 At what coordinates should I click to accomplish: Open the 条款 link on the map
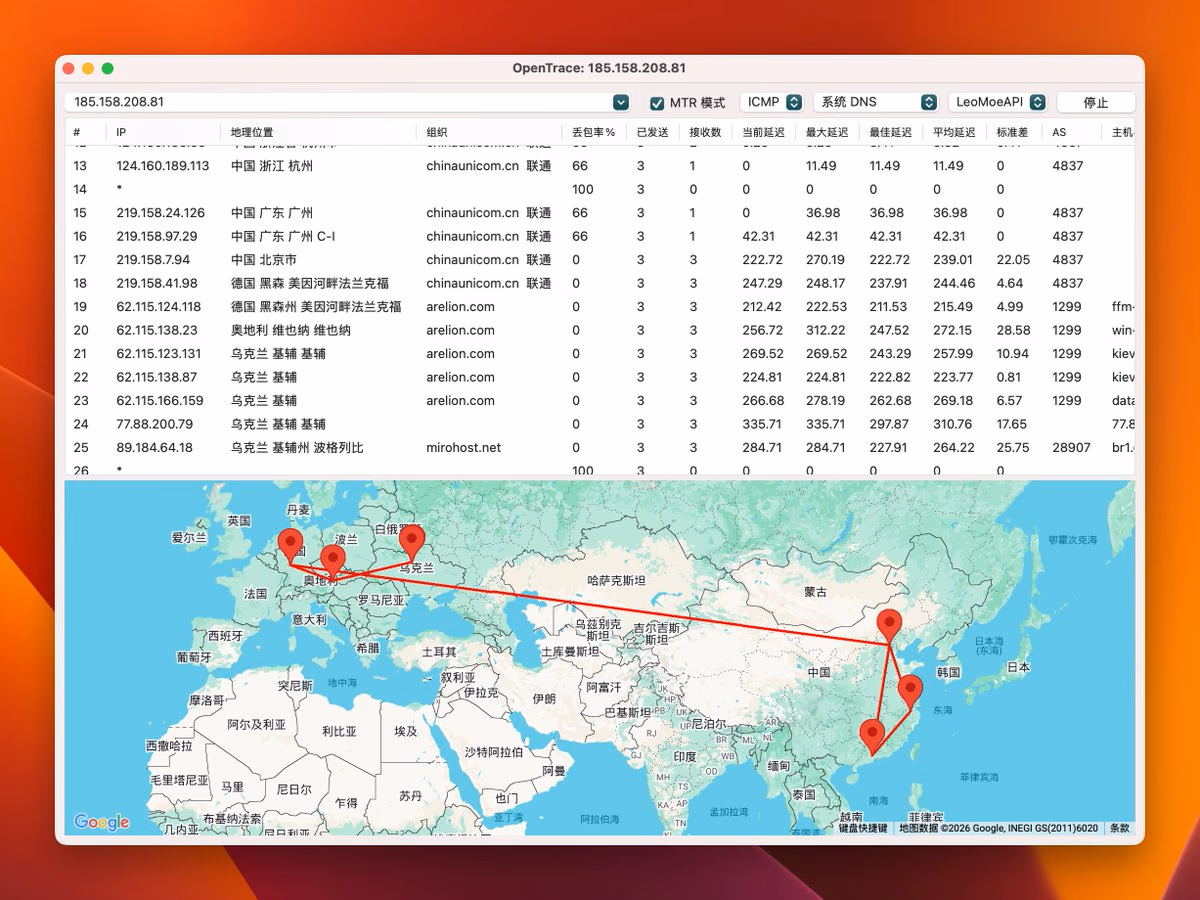tap(1118, 828)
